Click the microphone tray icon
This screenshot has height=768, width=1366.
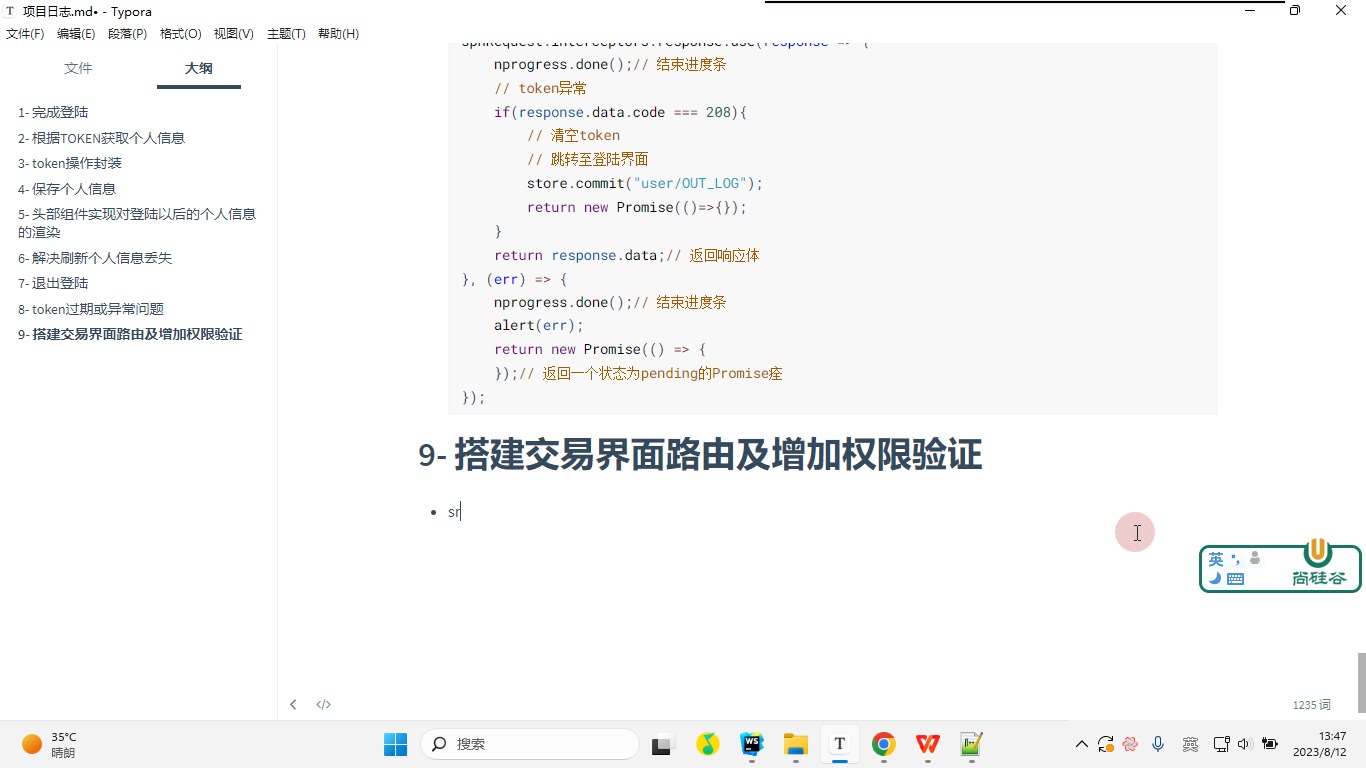1158,744
